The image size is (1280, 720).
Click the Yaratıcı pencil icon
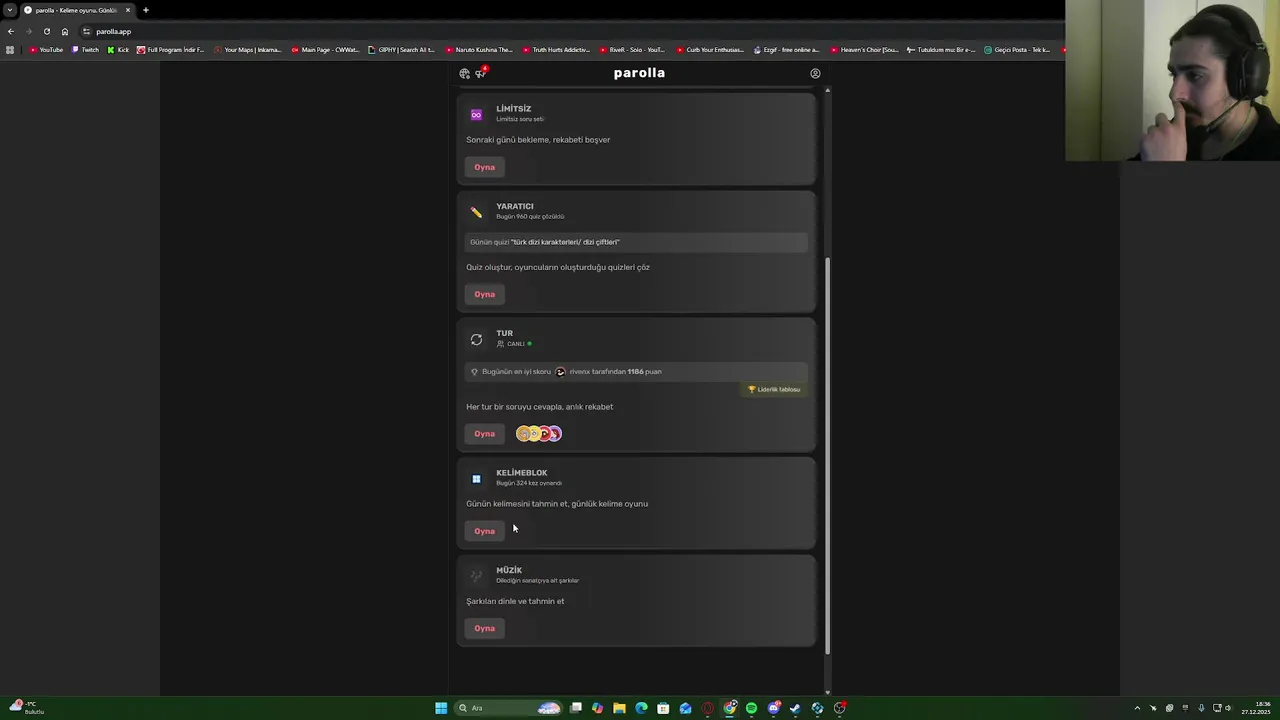476,212
